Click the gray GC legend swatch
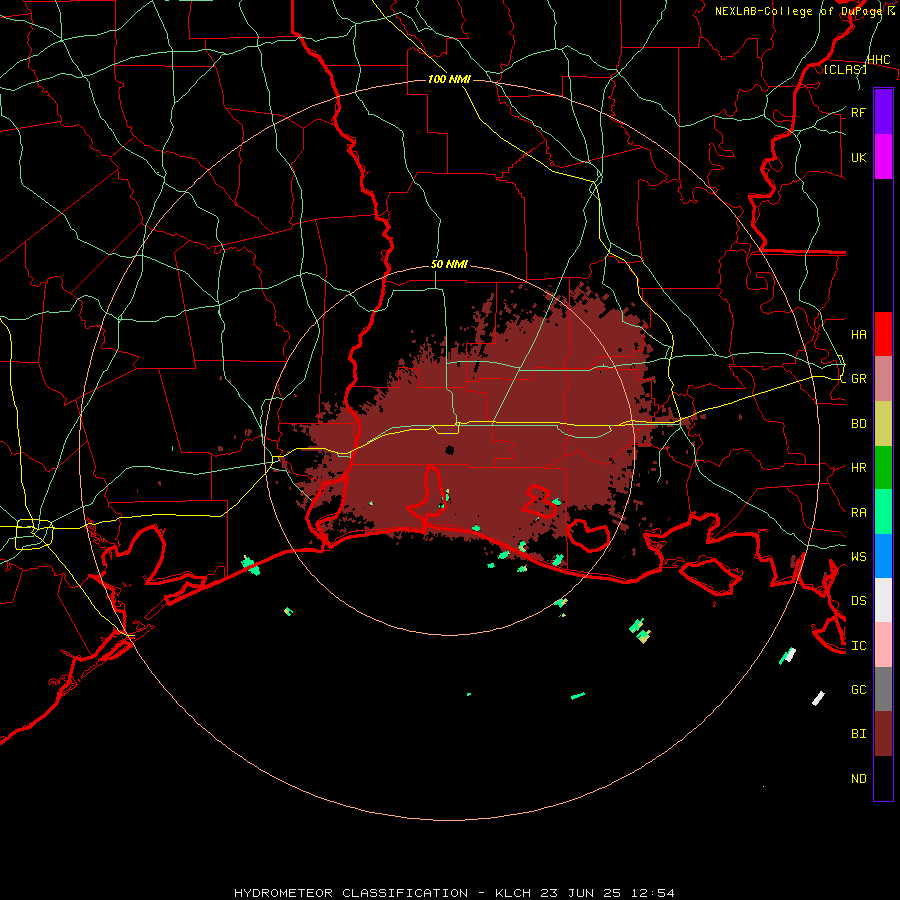This screenshot has width=900, height=900. tap(883, 689)
